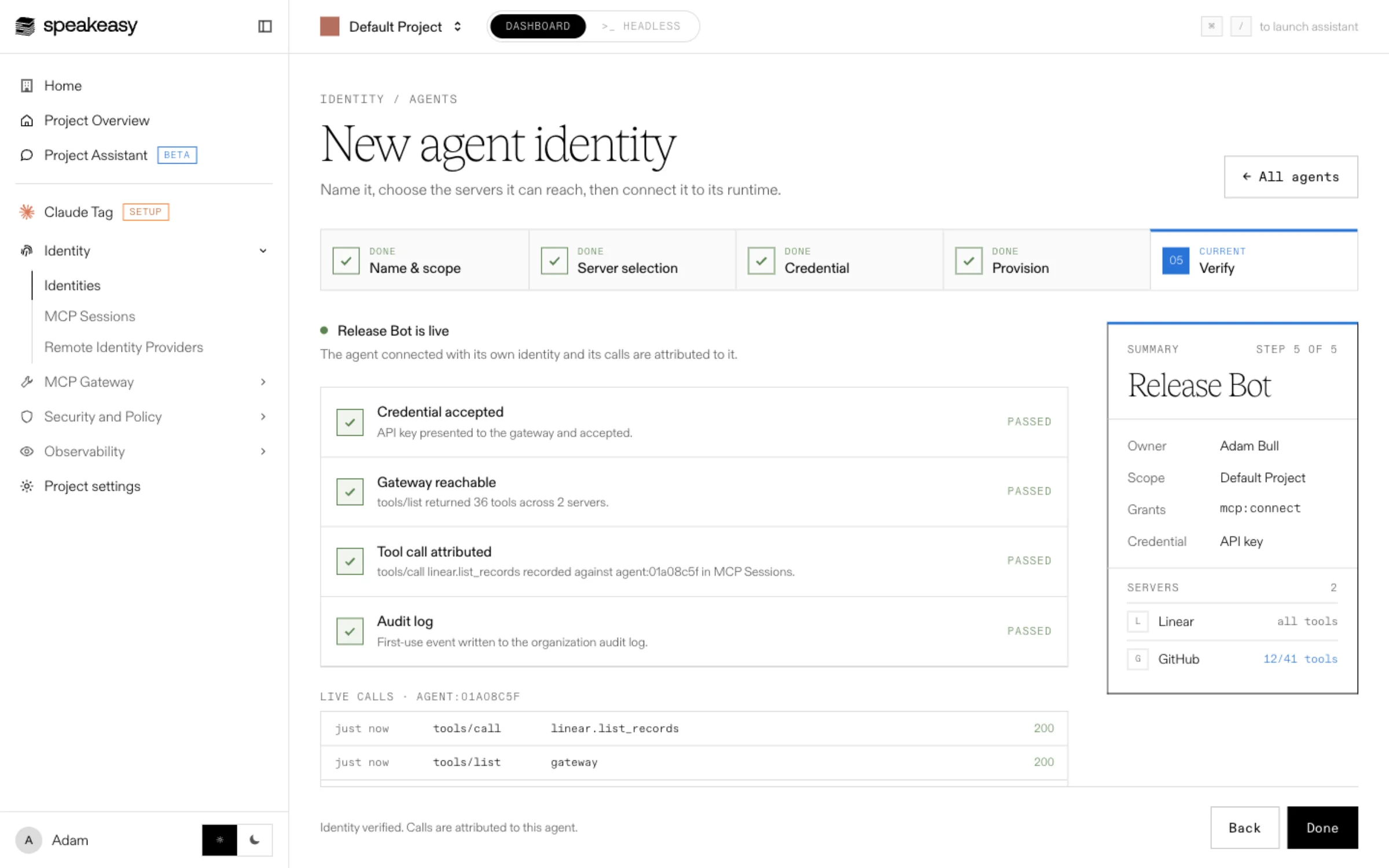Click the Home building icon
The height and width of the screenshot is (868, 1389).
click(x=27, y=86)
